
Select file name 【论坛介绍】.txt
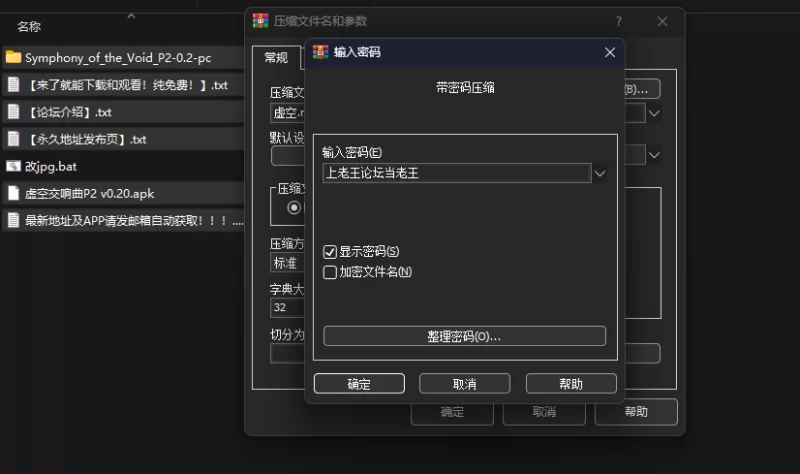tap(68, 112)
